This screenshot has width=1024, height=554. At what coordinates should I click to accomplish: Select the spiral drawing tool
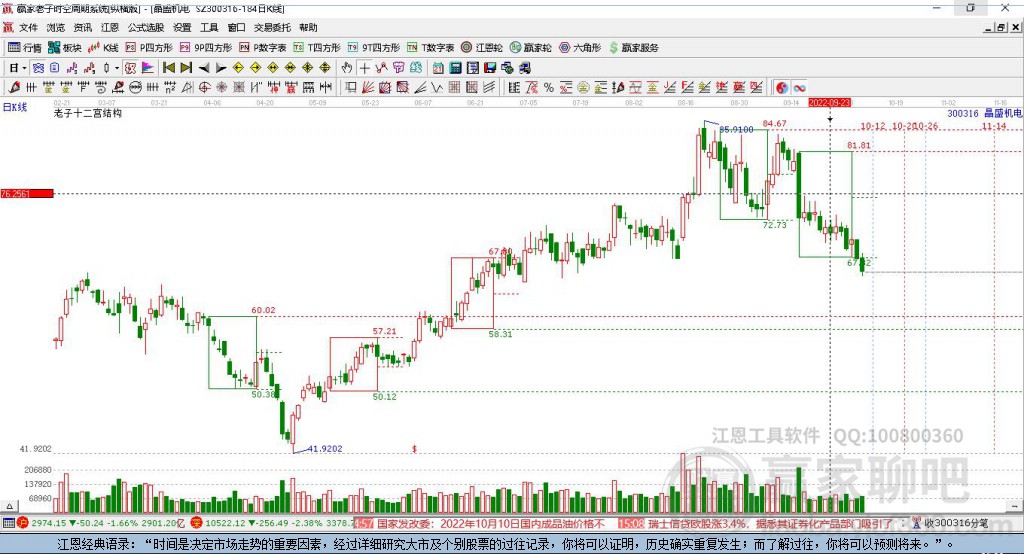(x=101, y=88)
